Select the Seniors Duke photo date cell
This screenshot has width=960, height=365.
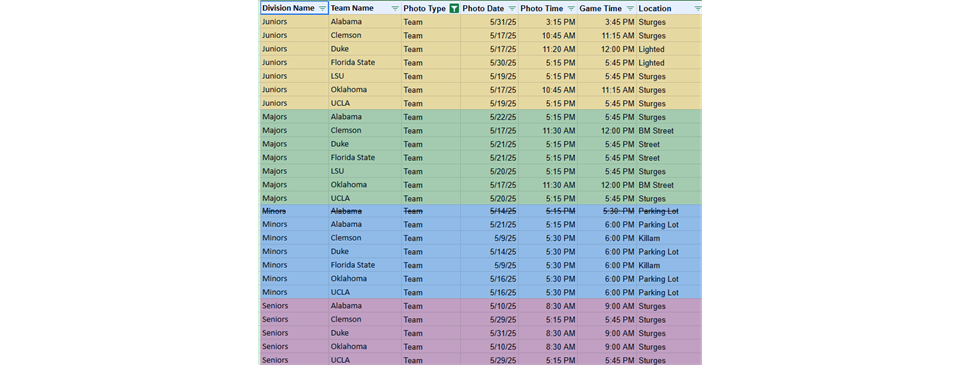pos(490,333)
